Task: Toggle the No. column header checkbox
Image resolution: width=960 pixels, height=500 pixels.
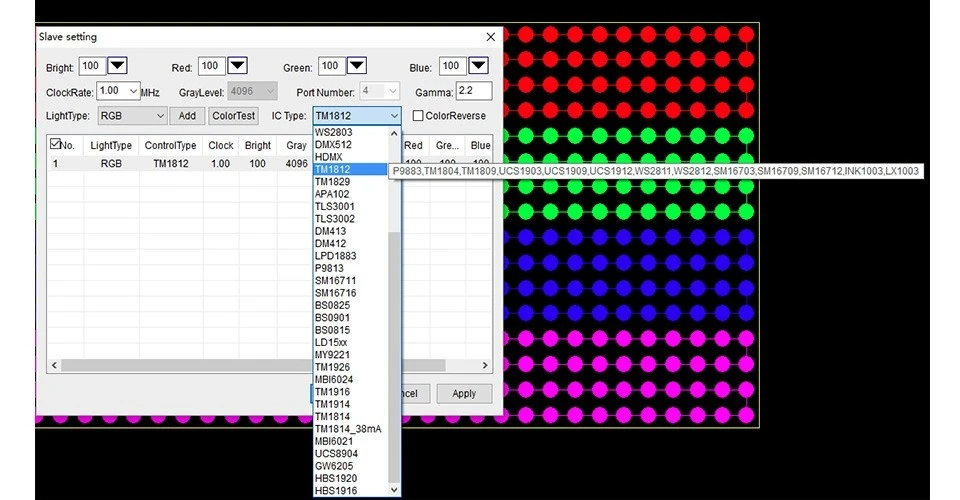Action: coord(55,144)
